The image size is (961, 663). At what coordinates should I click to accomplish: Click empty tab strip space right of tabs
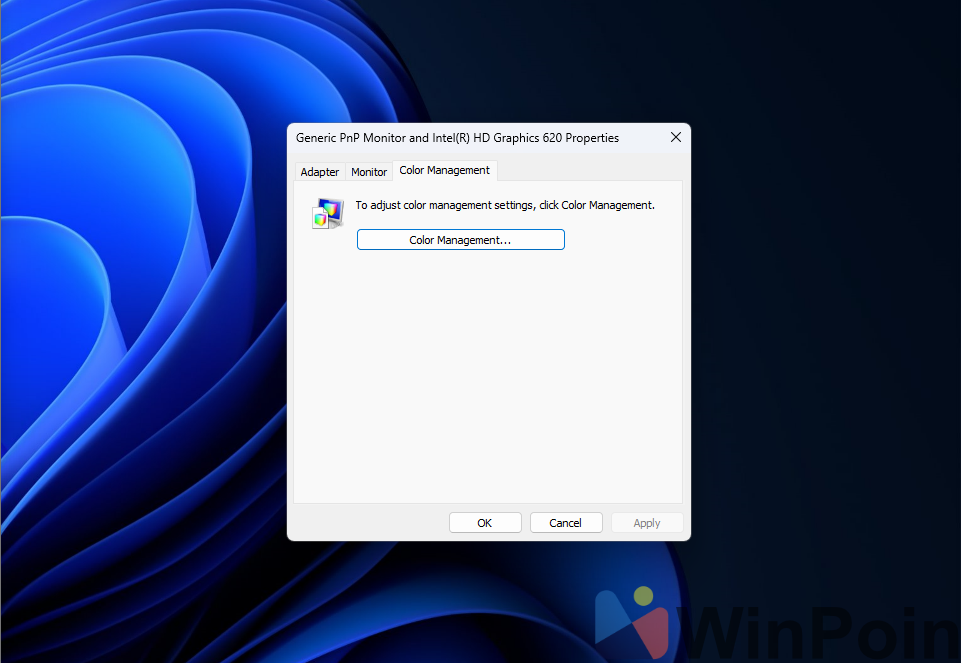[x=590, y=171]
